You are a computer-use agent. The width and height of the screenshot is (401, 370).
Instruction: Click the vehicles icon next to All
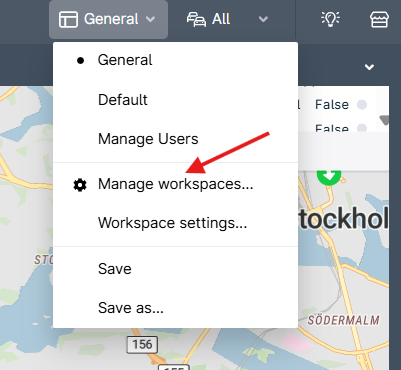[x=196, y=19]
